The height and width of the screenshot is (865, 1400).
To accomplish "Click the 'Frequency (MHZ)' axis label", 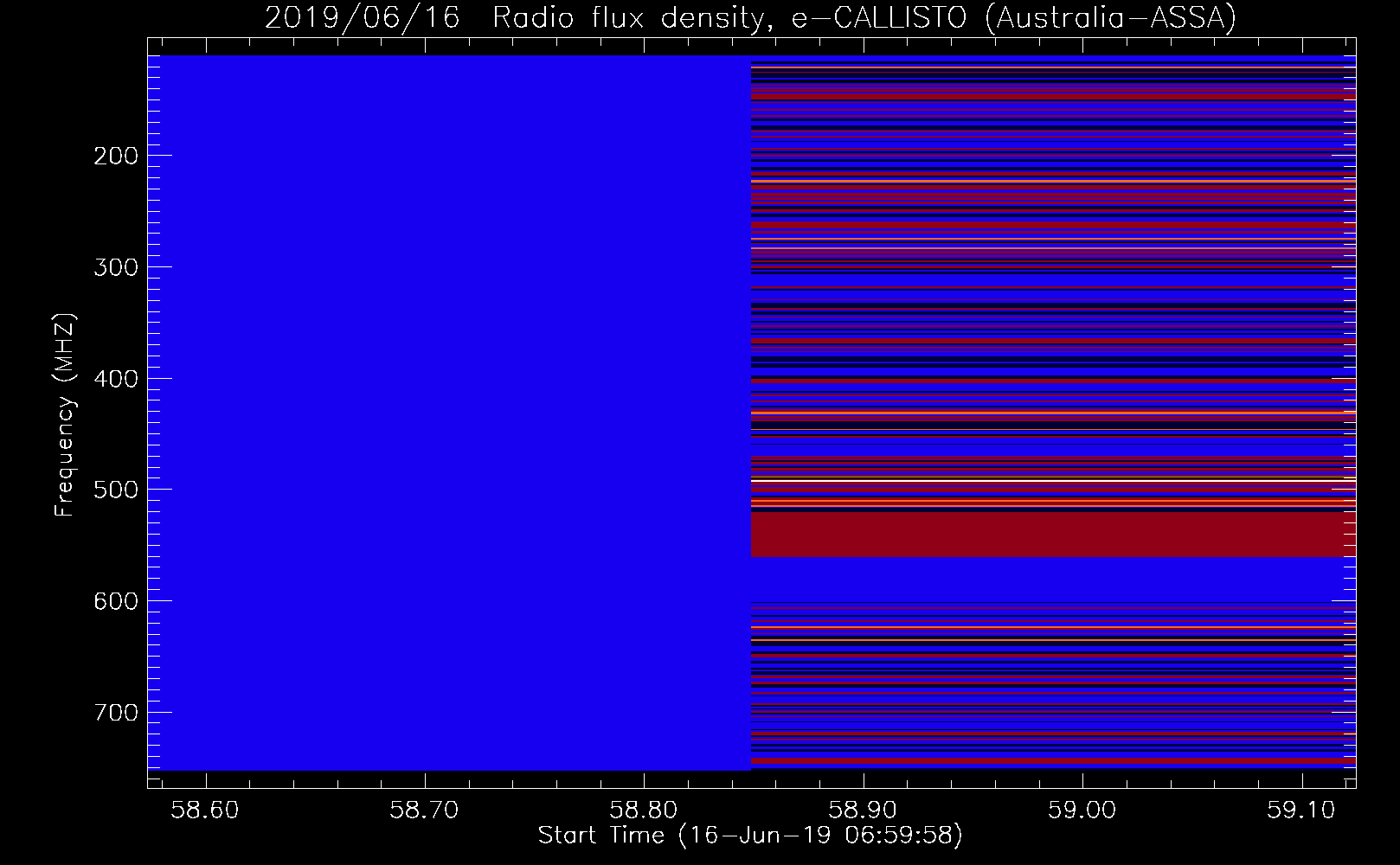I will point(65,414).
